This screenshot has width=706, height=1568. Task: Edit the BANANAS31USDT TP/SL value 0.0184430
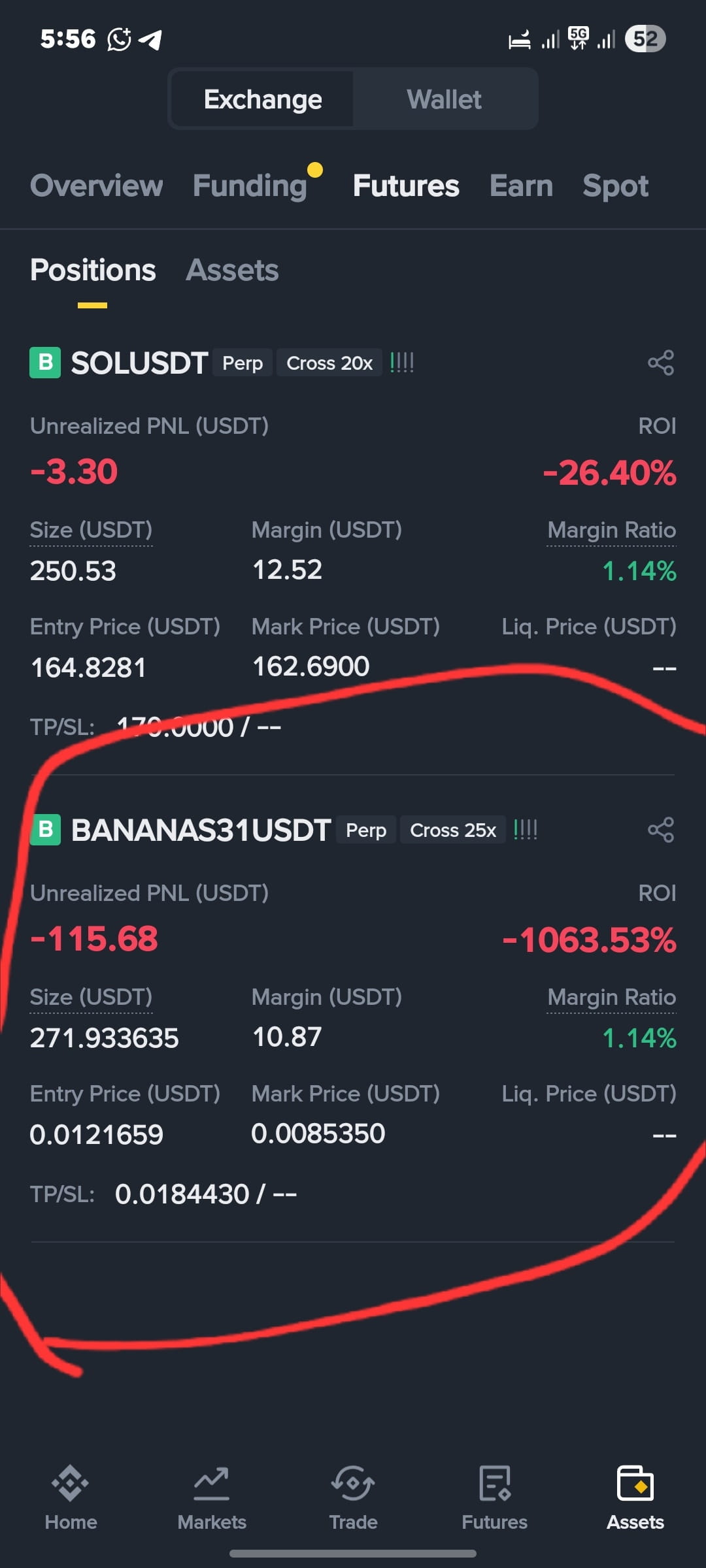click(182, 1194)
